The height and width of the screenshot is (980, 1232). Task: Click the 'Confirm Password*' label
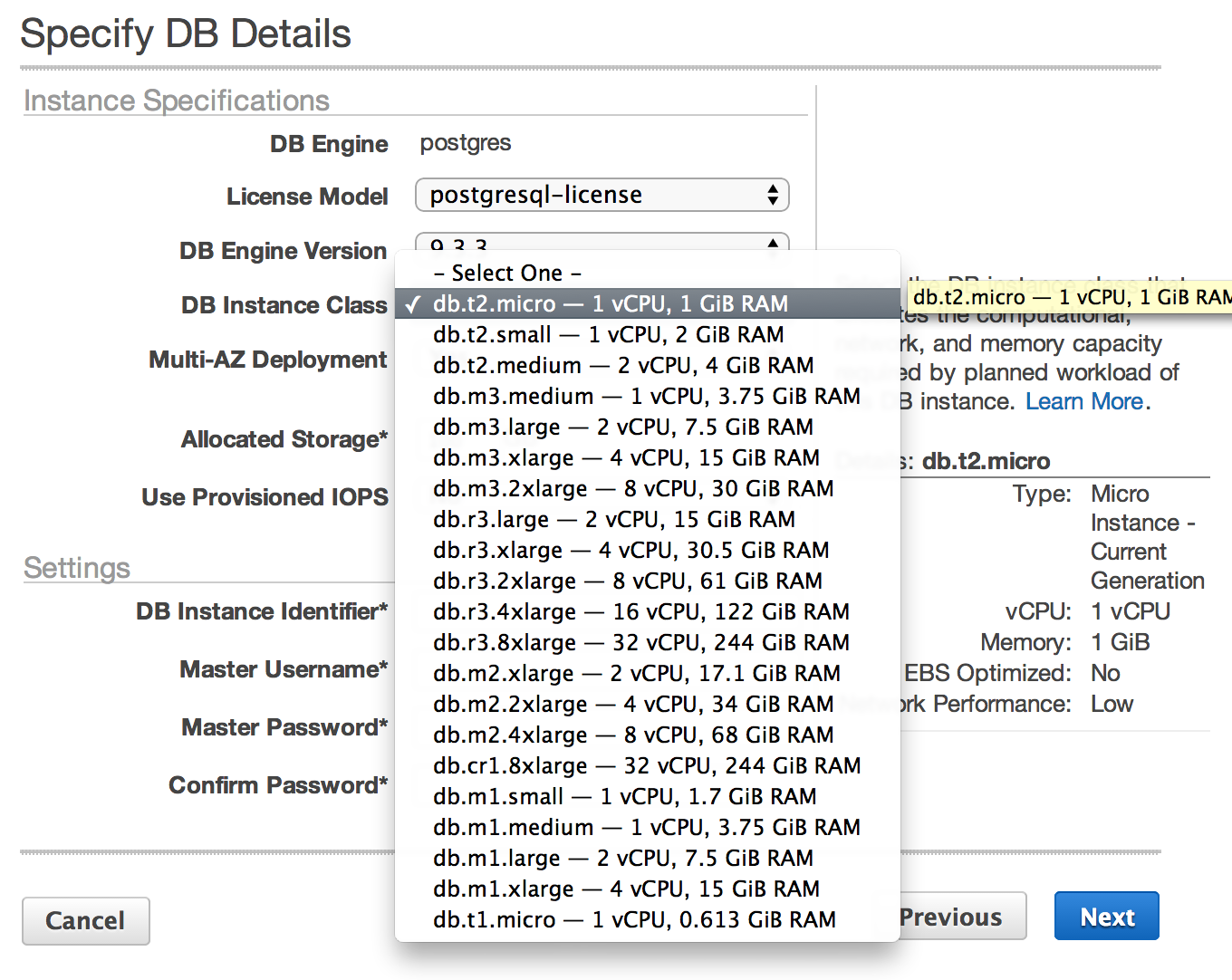278,785
